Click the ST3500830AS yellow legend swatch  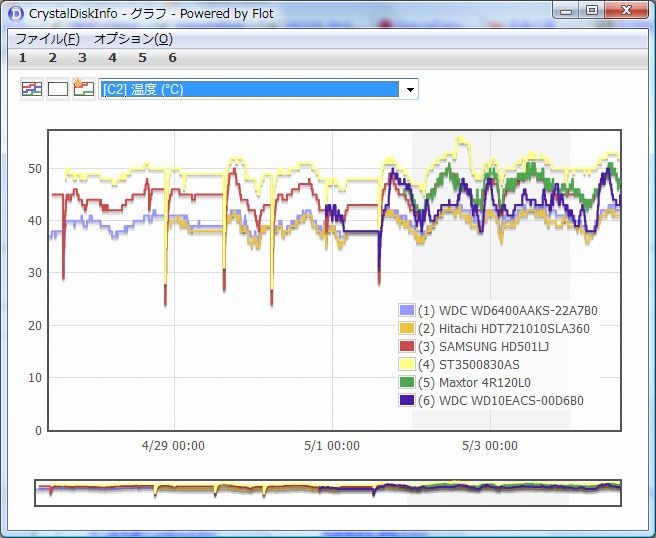tap(407, 364)
